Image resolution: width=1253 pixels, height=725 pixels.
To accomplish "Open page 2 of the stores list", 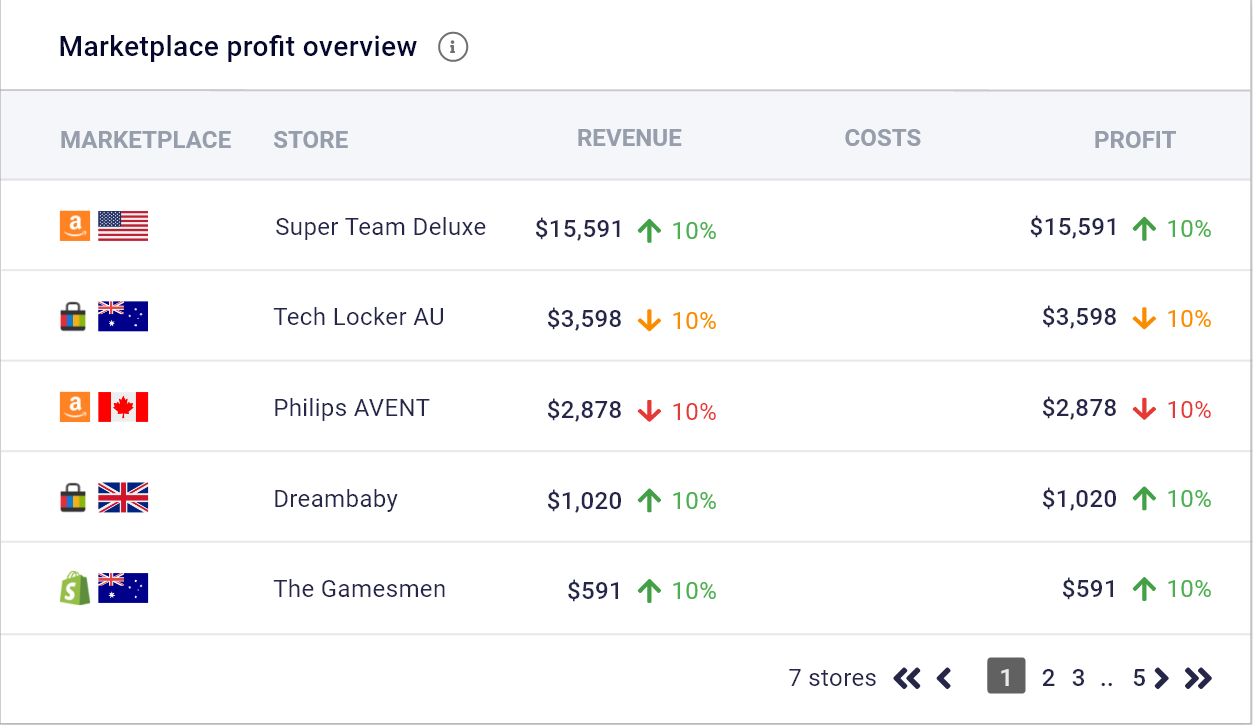I will point(1048,678).
